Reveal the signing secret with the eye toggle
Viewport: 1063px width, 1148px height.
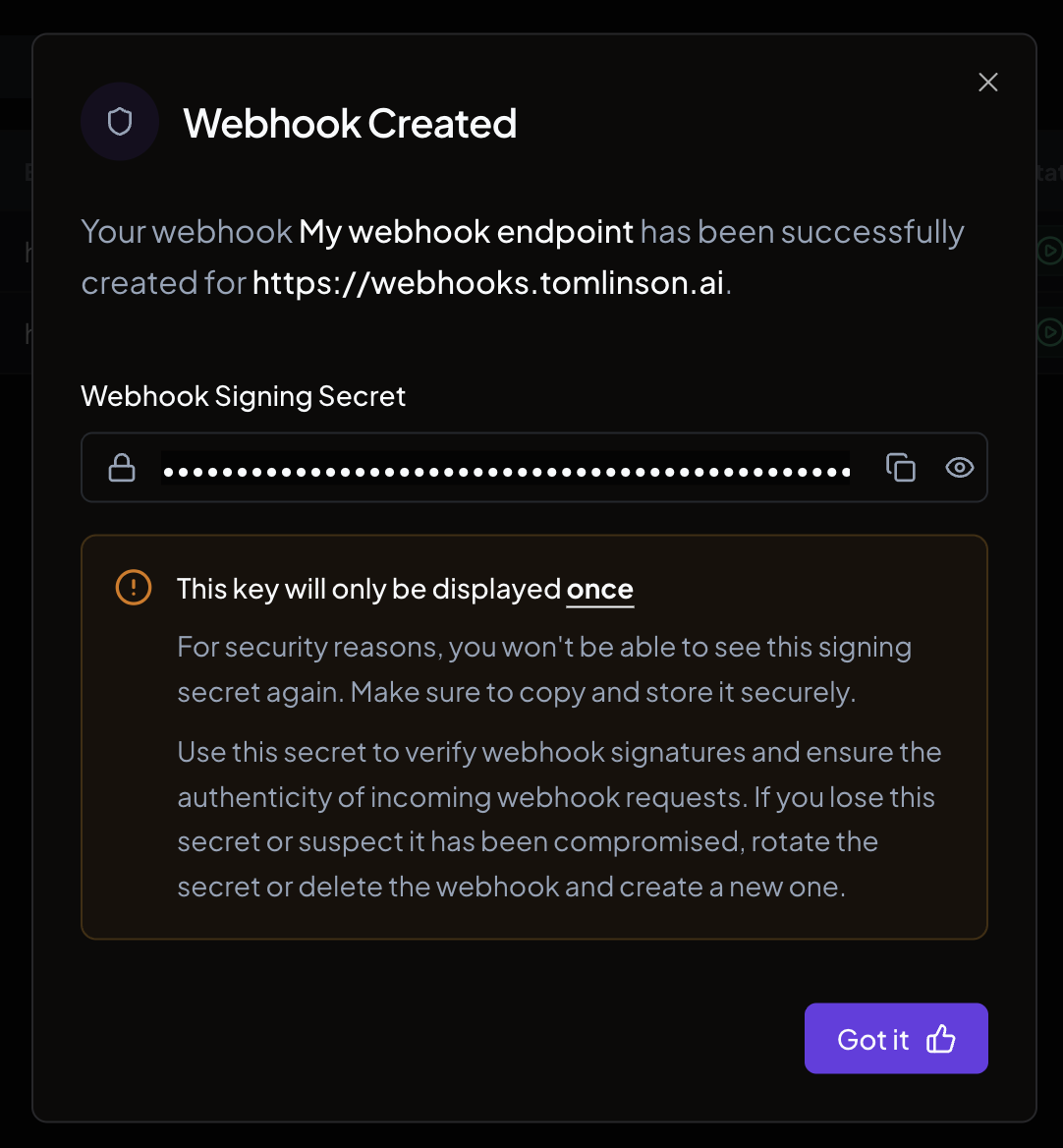959,468
